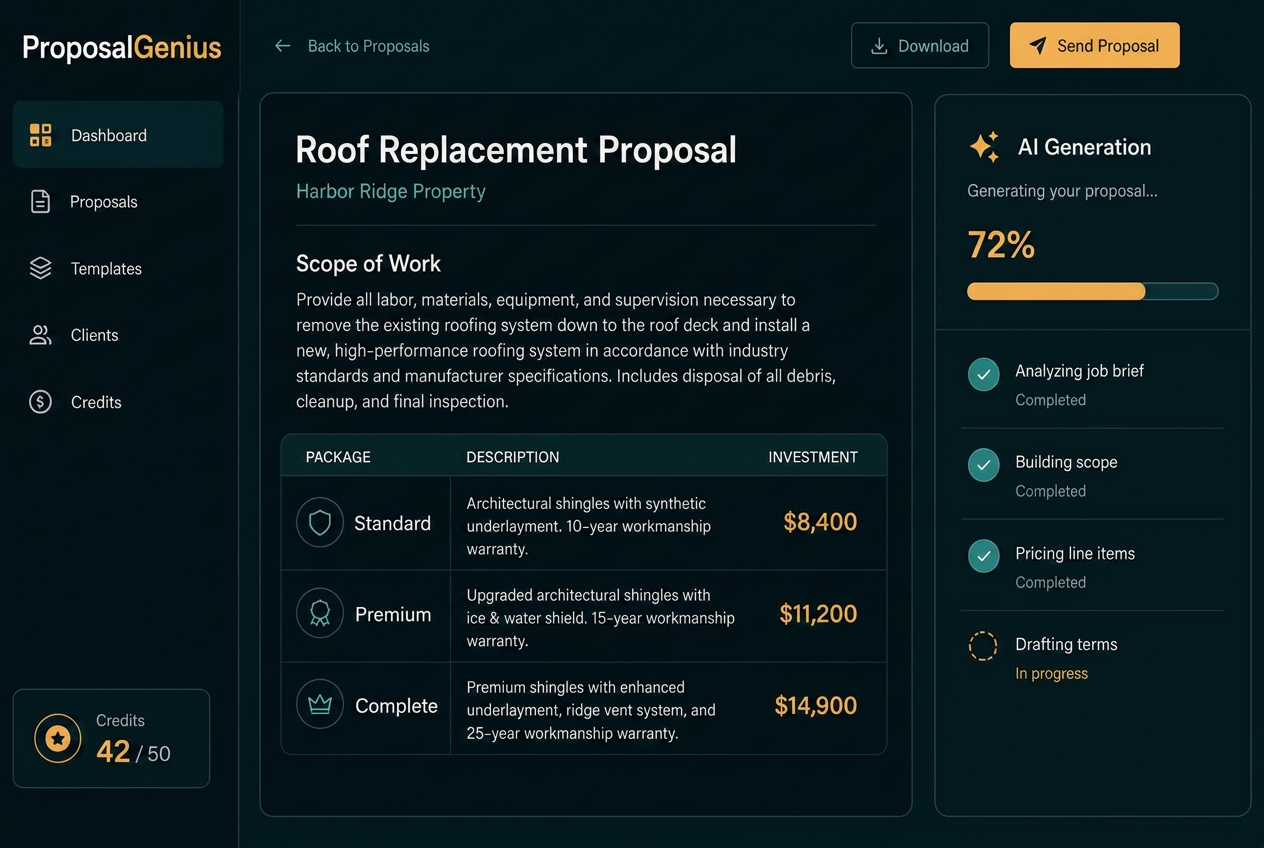Click the dashed spinner icon for Drafting terms

click(984, 646)
